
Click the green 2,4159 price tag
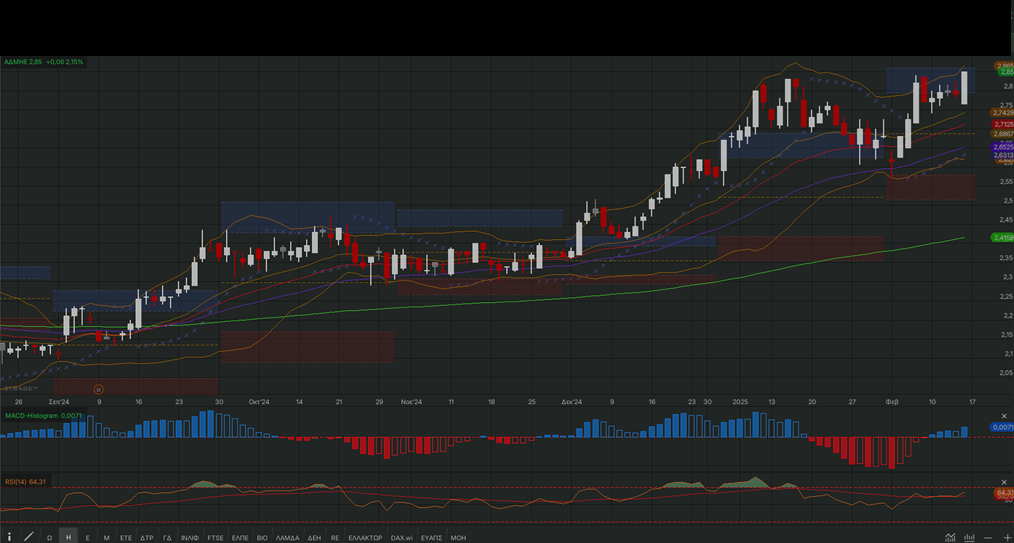pos(1003,238)
